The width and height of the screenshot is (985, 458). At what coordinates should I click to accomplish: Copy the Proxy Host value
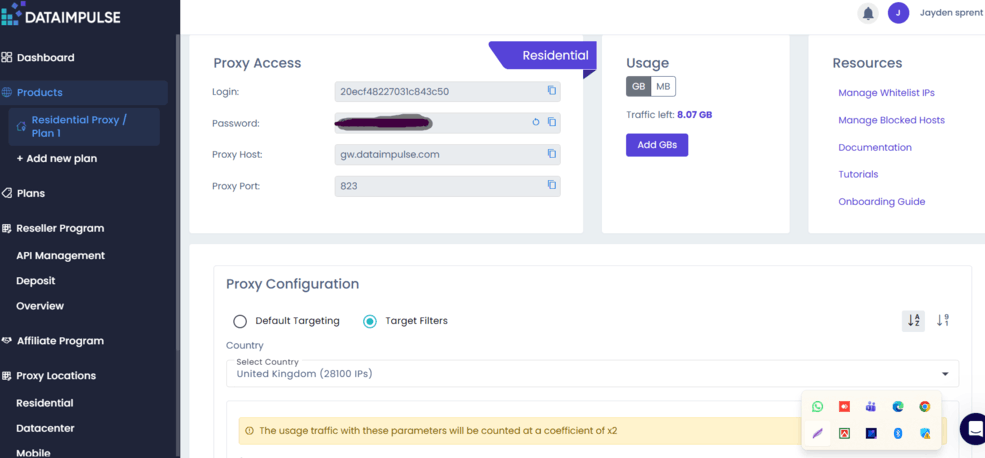click(552, 153)
